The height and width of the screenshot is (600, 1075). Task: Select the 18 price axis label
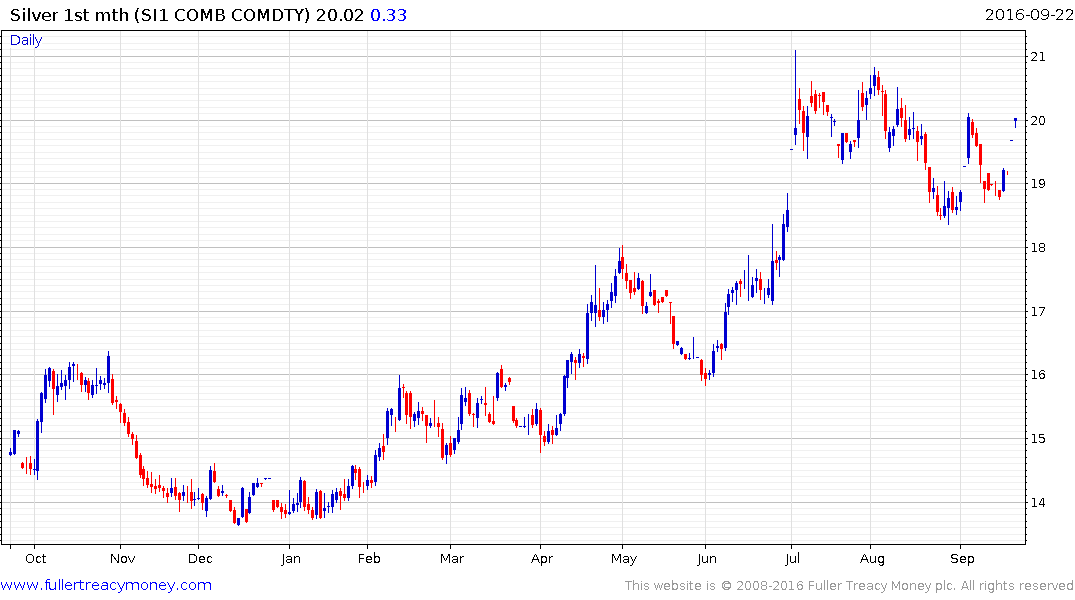1038,248
